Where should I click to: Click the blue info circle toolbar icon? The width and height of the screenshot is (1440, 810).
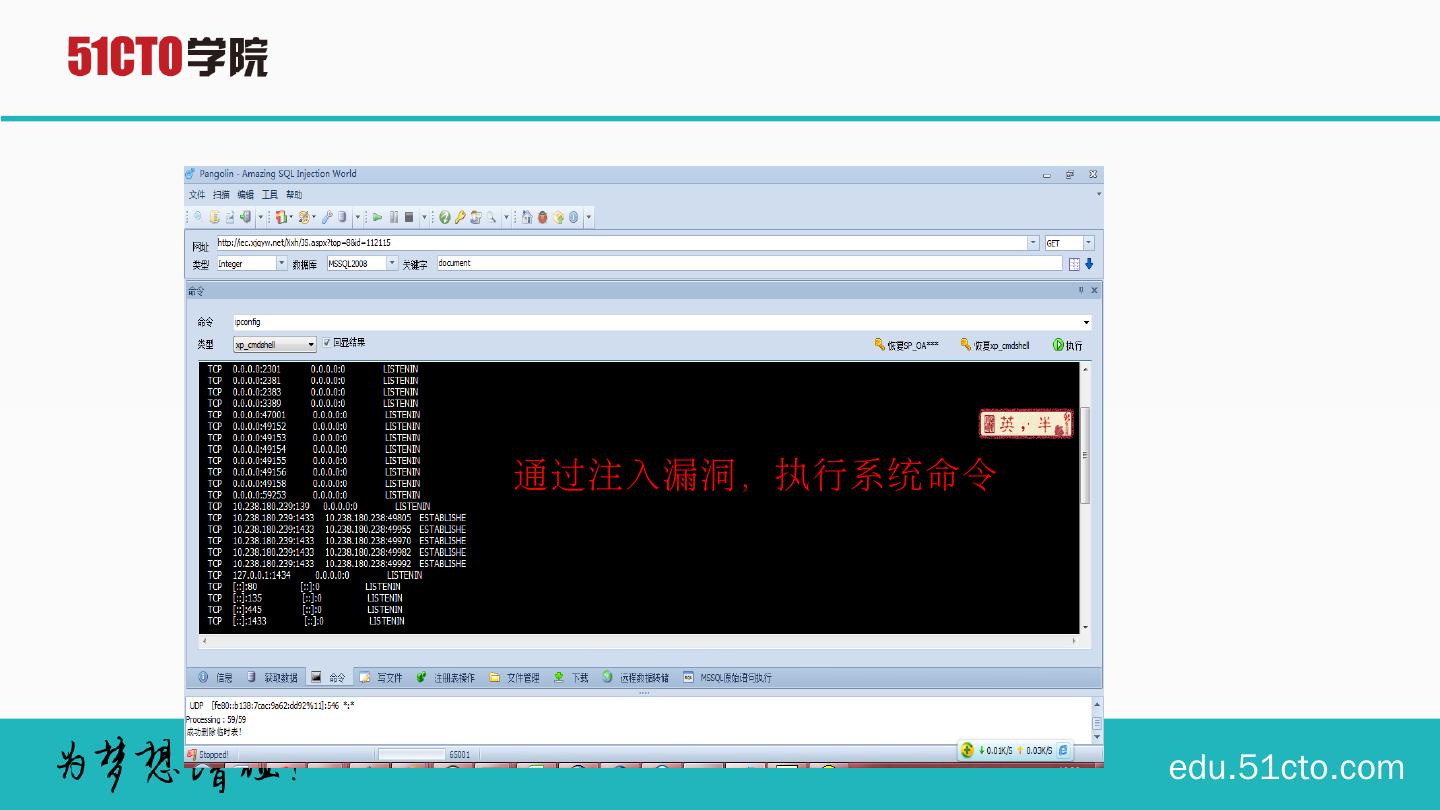point(574,217)
